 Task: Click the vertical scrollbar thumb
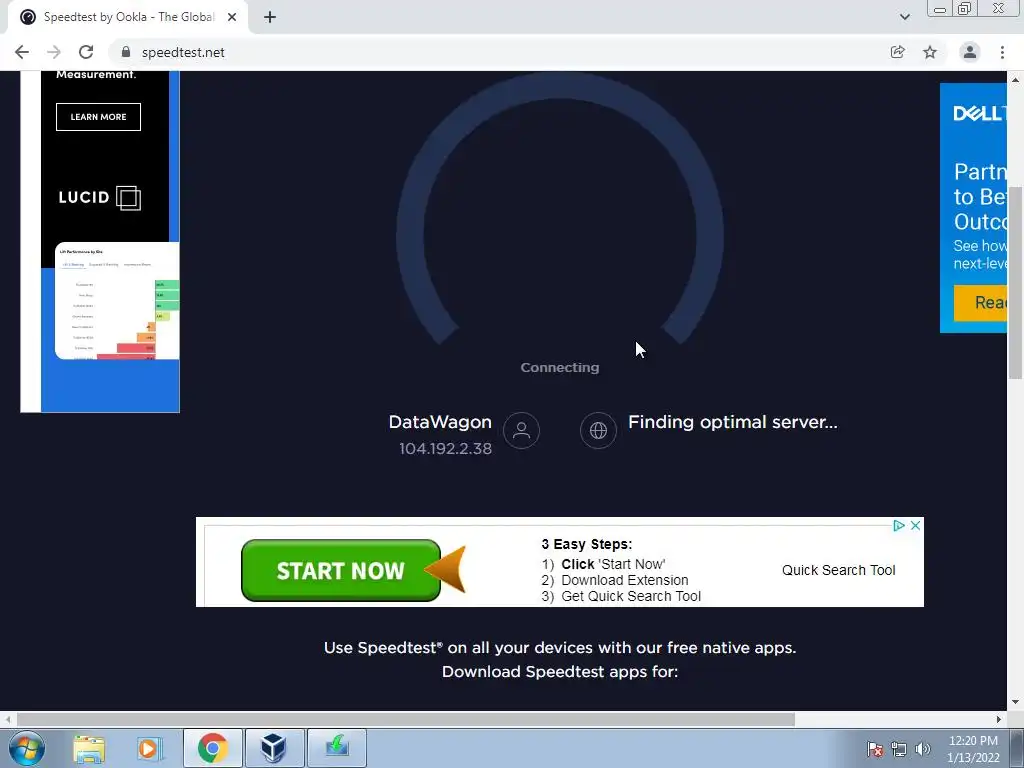click(1015, 282)
